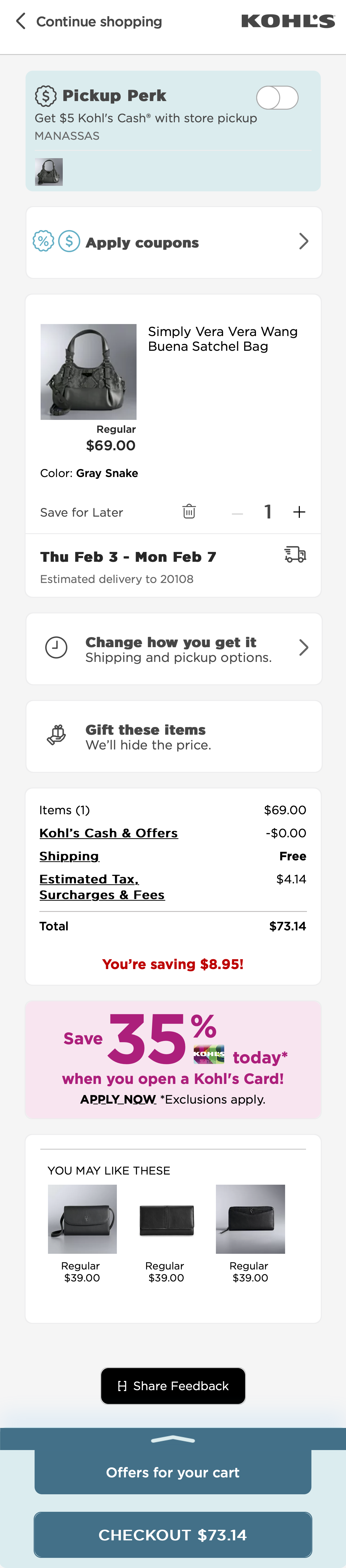Screen dimensions: 346x1568
Task: Click the clock icon for shipping options
Action: point(56,648)
